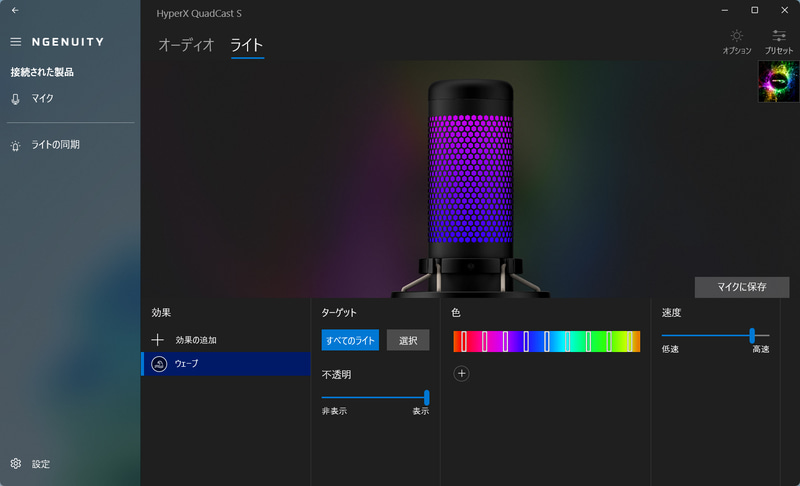Screen dimensions: 800x486
Task: Click the first color stop on gradient bar
Action: [x=464, y=341]
